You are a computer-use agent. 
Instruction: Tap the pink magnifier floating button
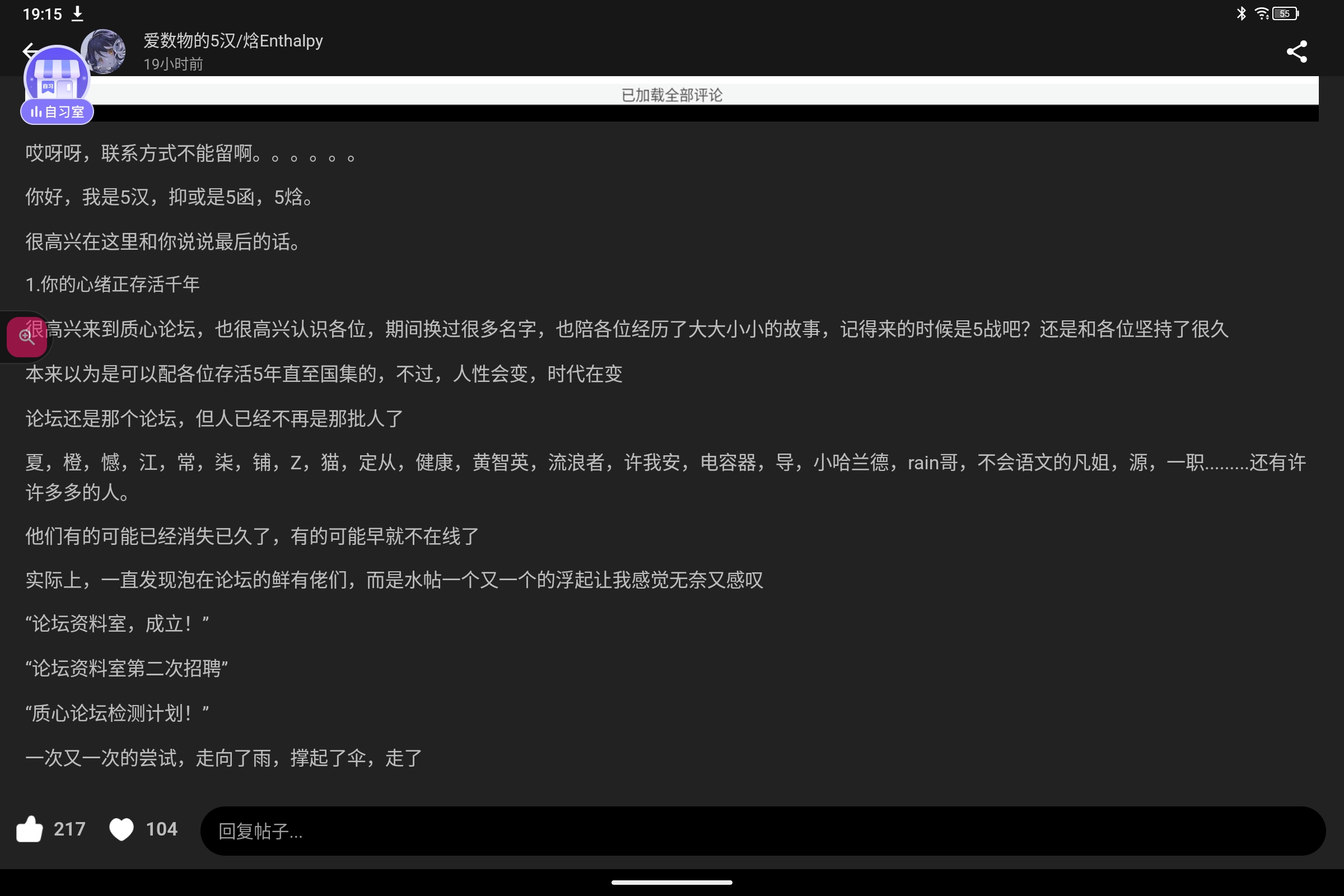(x=26, y=337)
